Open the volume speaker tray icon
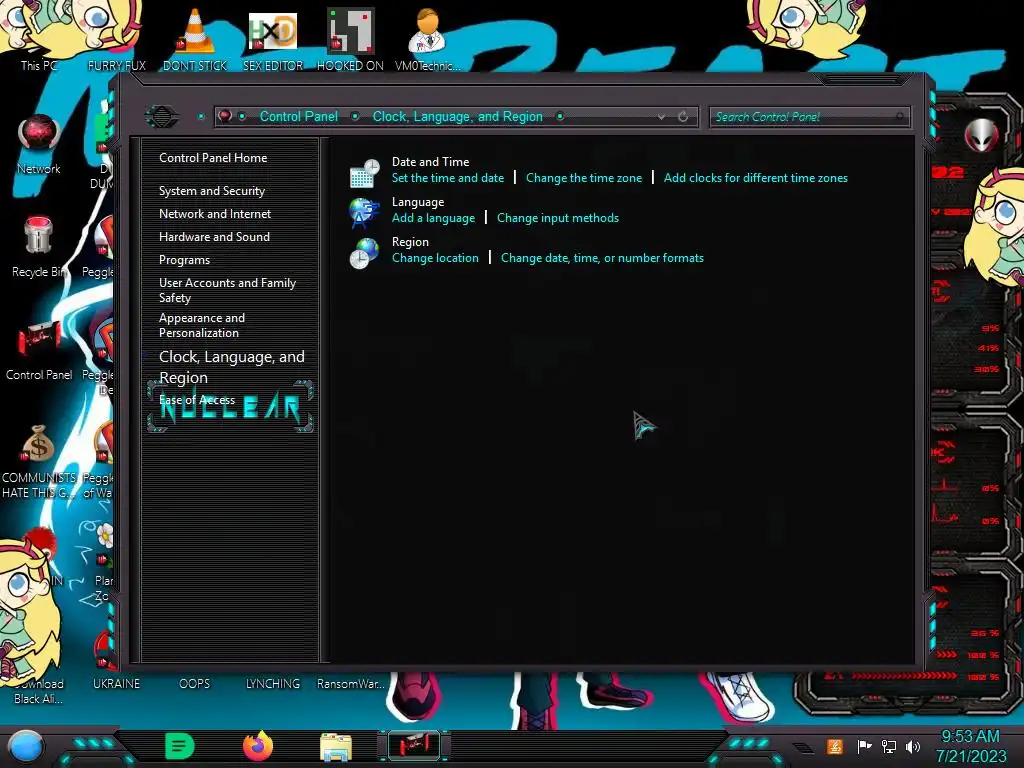The image size is (1024, 768). pos(913,746)
